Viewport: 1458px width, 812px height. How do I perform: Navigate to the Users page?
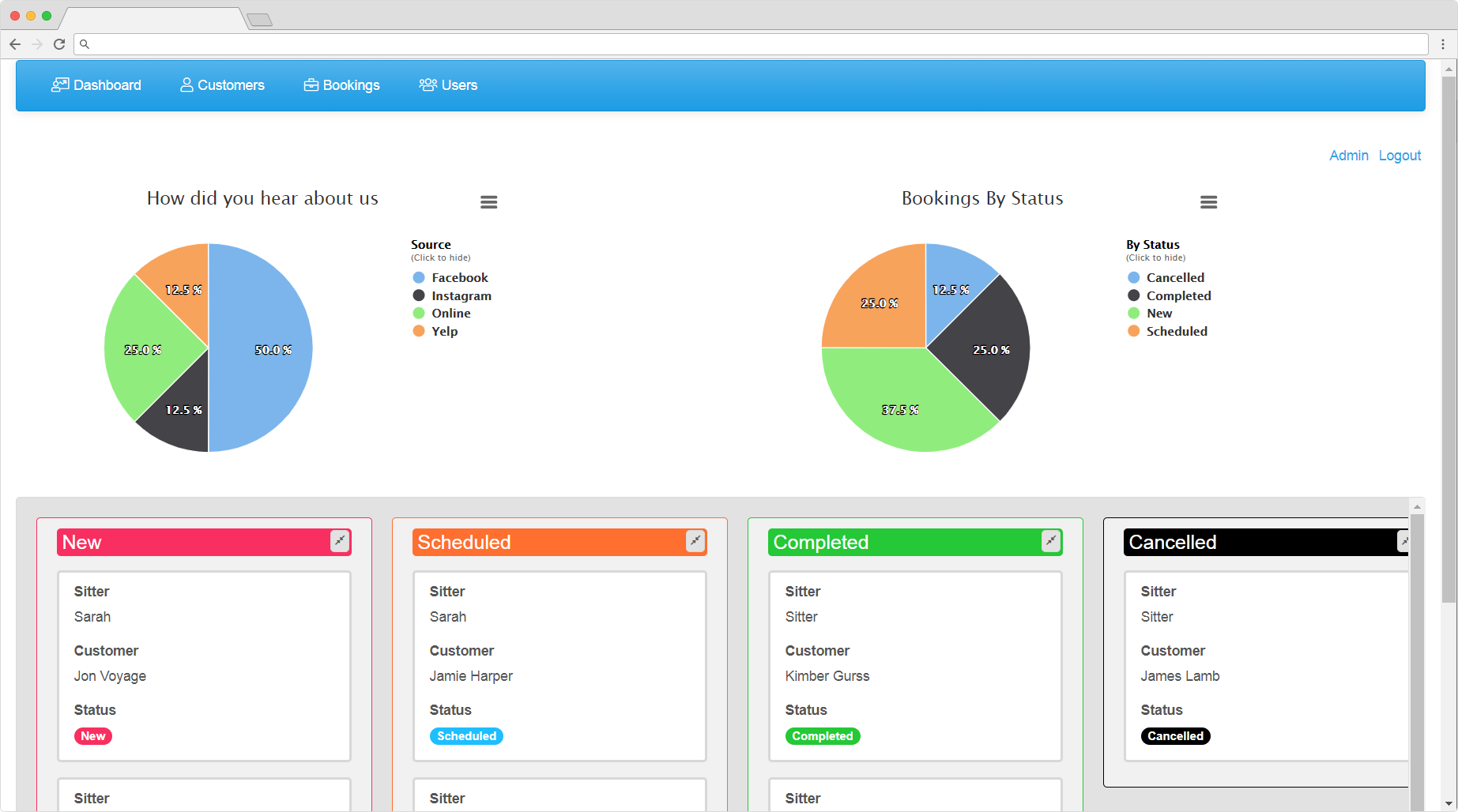pyautogui.click(x=448, y=85)
